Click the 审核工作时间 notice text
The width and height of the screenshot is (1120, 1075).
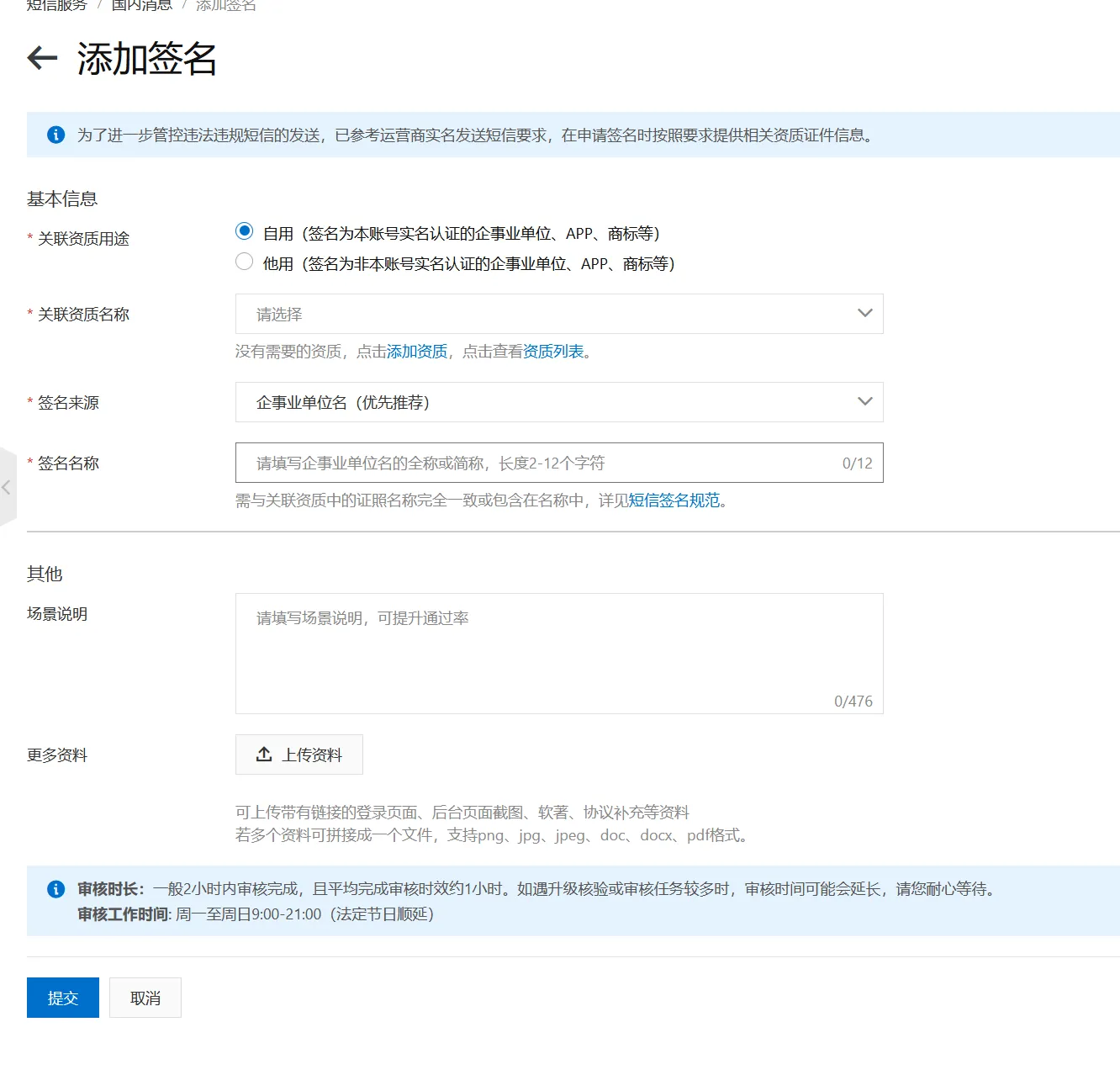255,914
